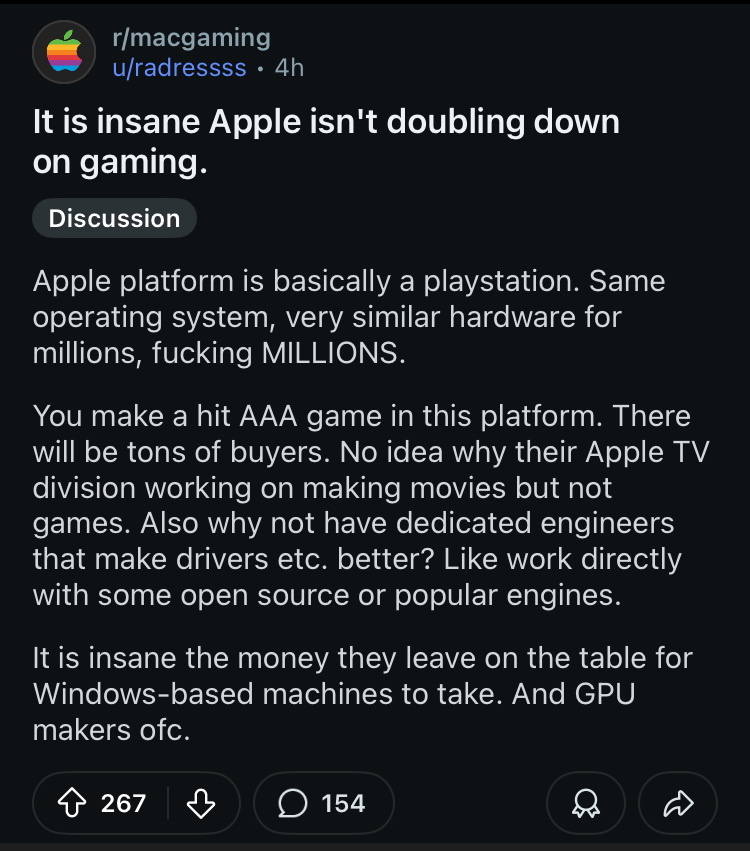Click the 4h post timestamp
Screen dimensions: 750x851
tap(289, 68)
